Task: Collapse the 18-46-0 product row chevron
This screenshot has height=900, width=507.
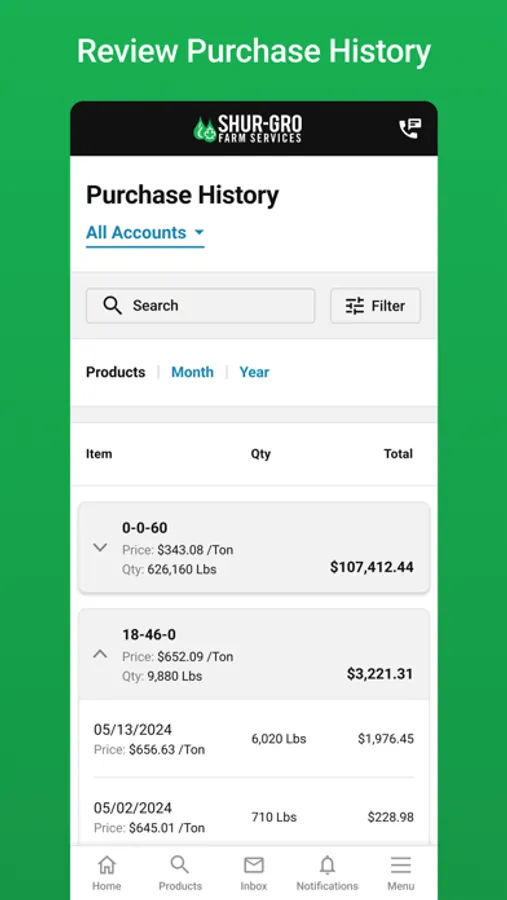Action: (100, 654)
